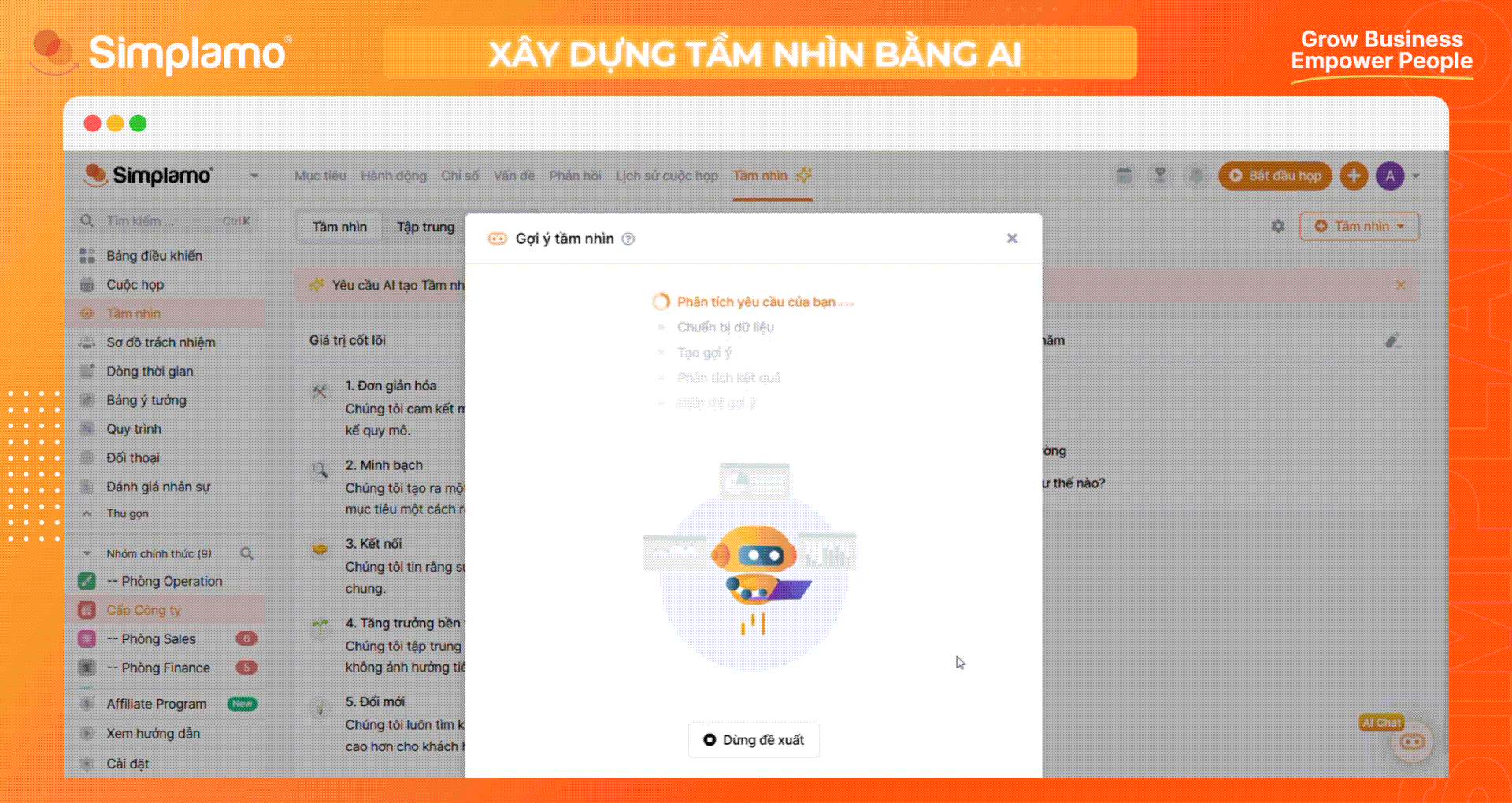Open Quy trình in the sidebar

click(134, 429)
